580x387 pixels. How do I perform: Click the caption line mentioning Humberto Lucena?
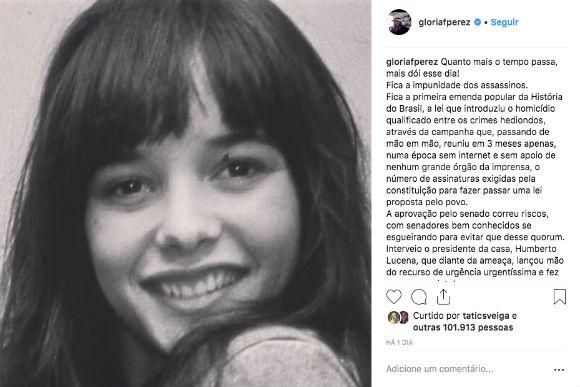471,249
